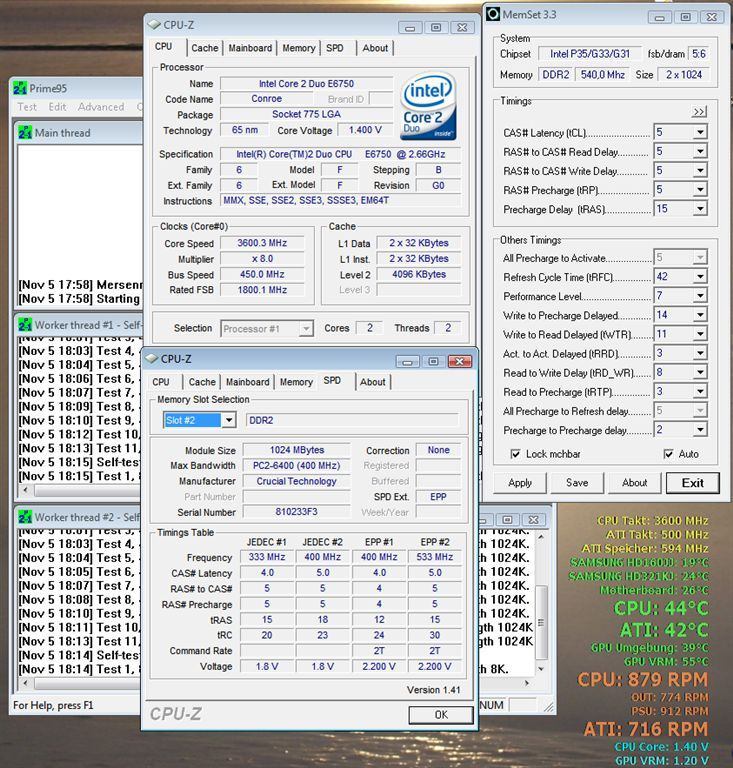Switch to Cache tab in top CPU-Z
Screen dimensions: 733x768
point(205,48)
